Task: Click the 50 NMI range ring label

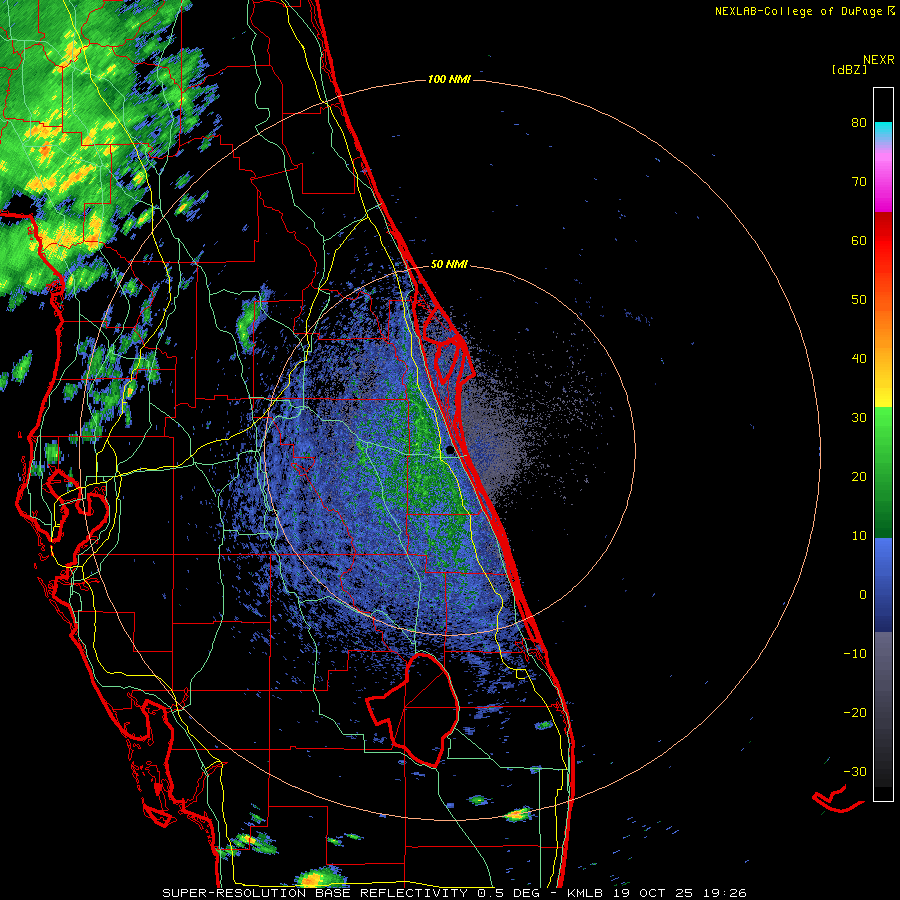Action: (x=449, y=264)
